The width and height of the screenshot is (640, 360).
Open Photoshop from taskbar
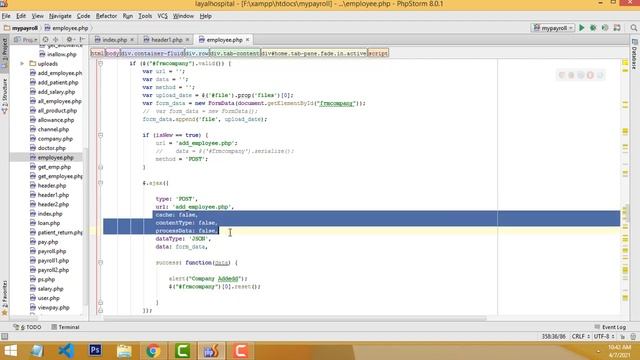[95, 351]
